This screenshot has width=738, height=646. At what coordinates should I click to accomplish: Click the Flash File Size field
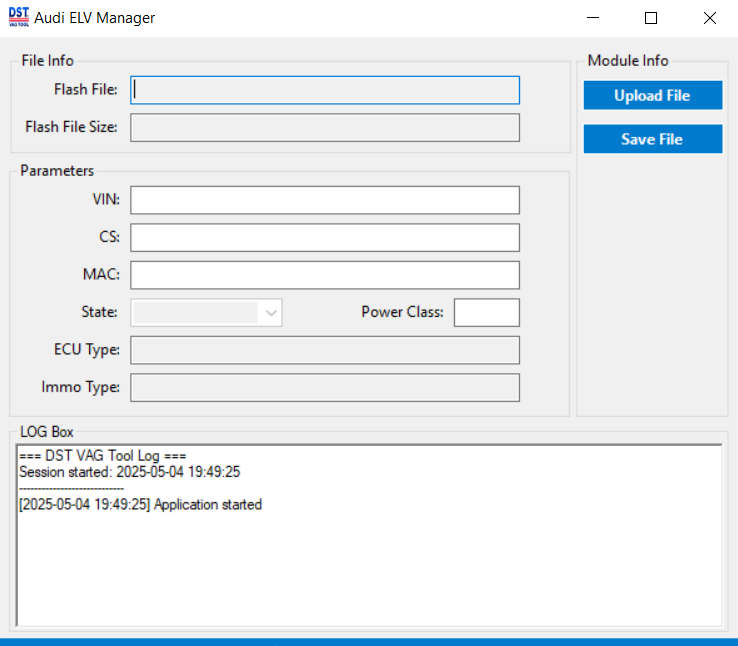tap(325, 128)
